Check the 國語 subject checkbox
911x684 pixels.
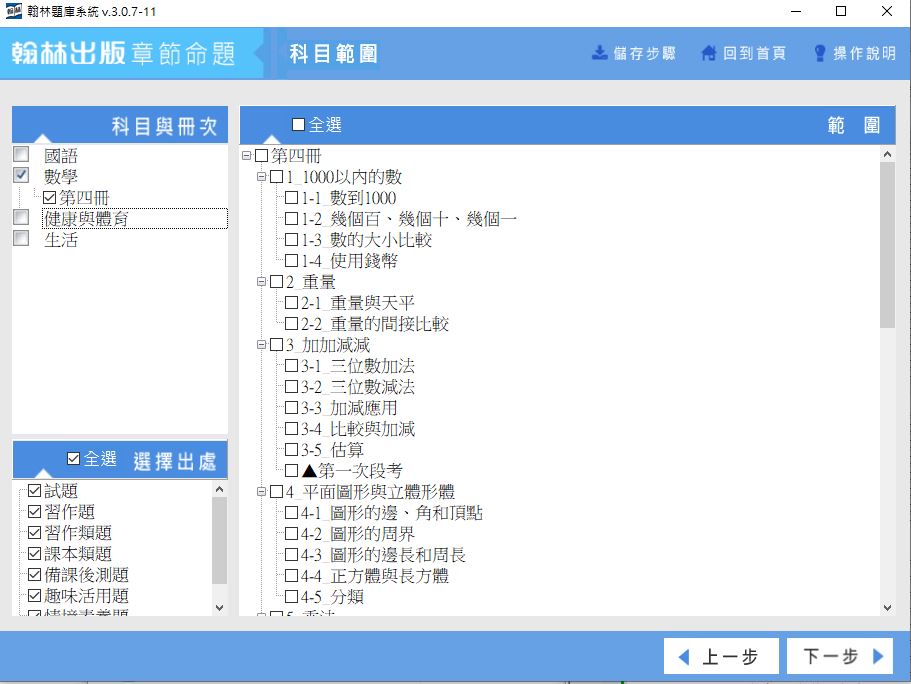(21, 154)
